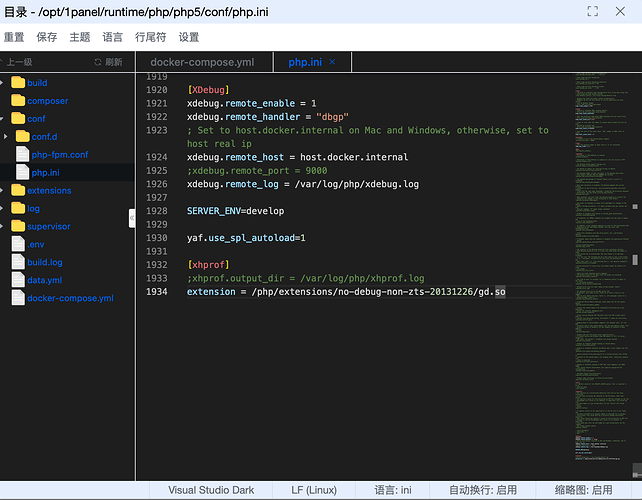
Task: Click the extension gd.so line
Action: click(346, 292)
